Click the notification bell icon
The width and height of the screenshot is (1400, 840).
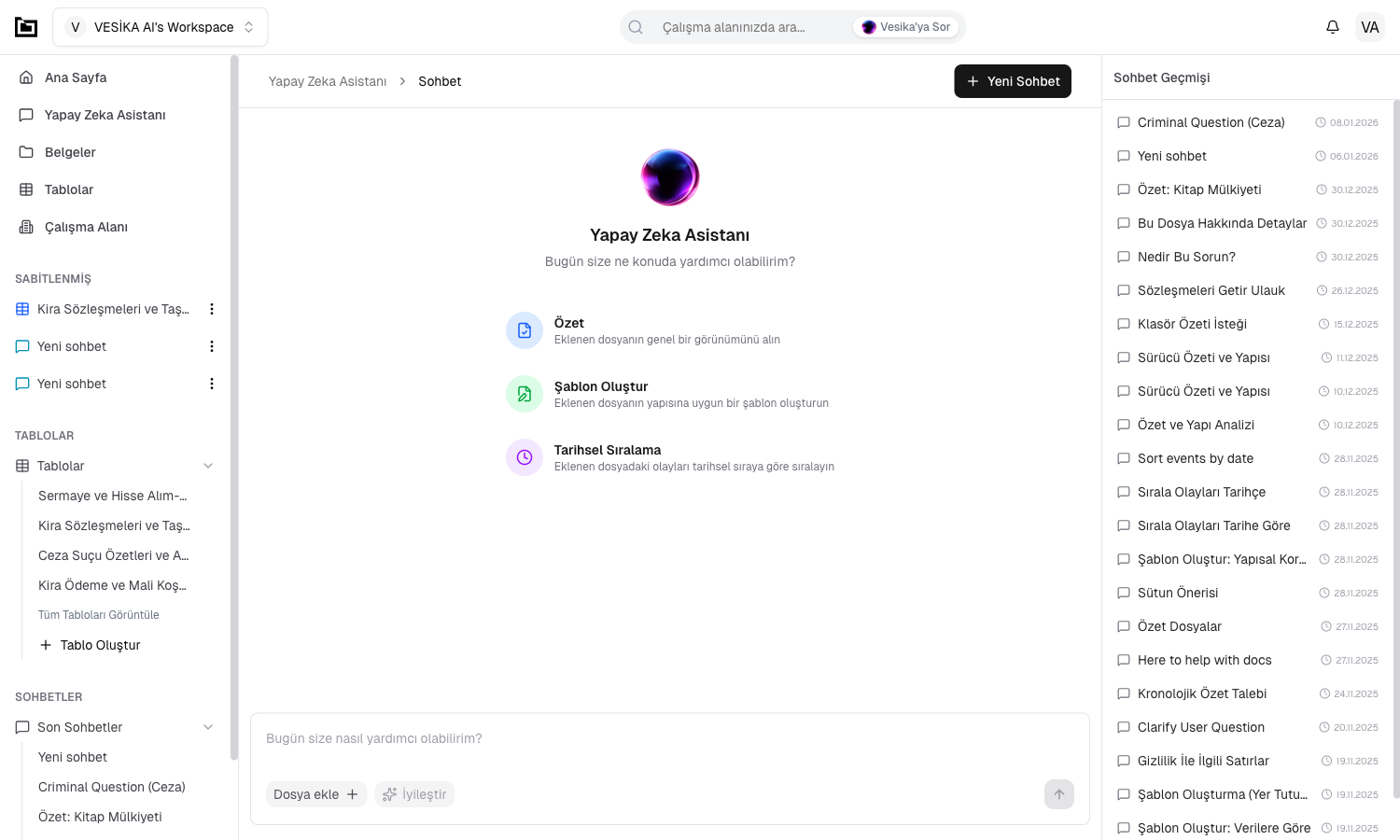[x=1332, y=27]
